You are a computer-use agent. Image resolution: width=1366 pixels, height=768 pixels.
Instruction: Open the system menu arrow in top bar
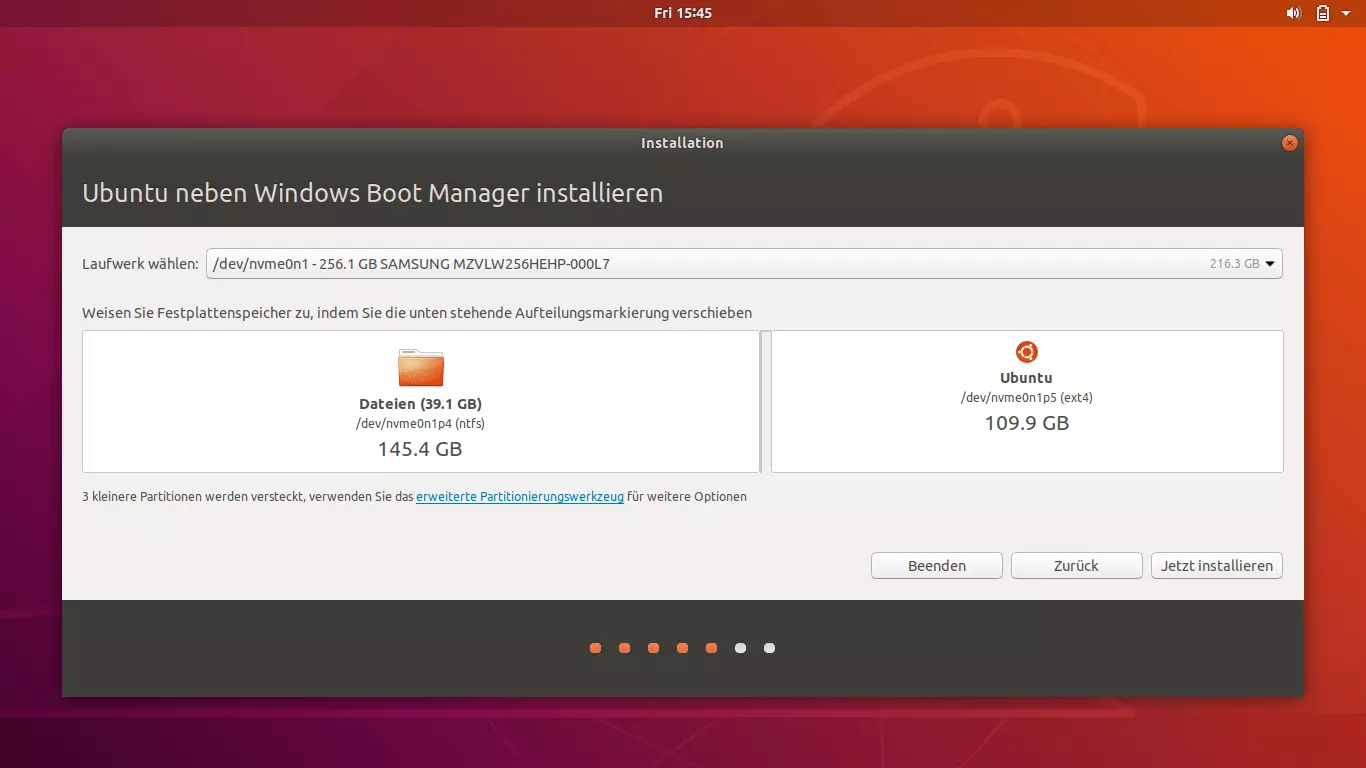click(1346, 13)
